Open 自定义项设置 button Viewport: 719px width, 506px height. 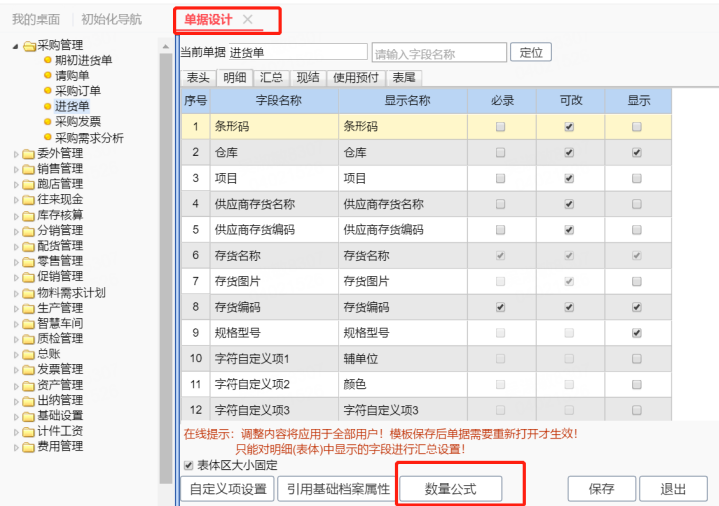(228, 489)
